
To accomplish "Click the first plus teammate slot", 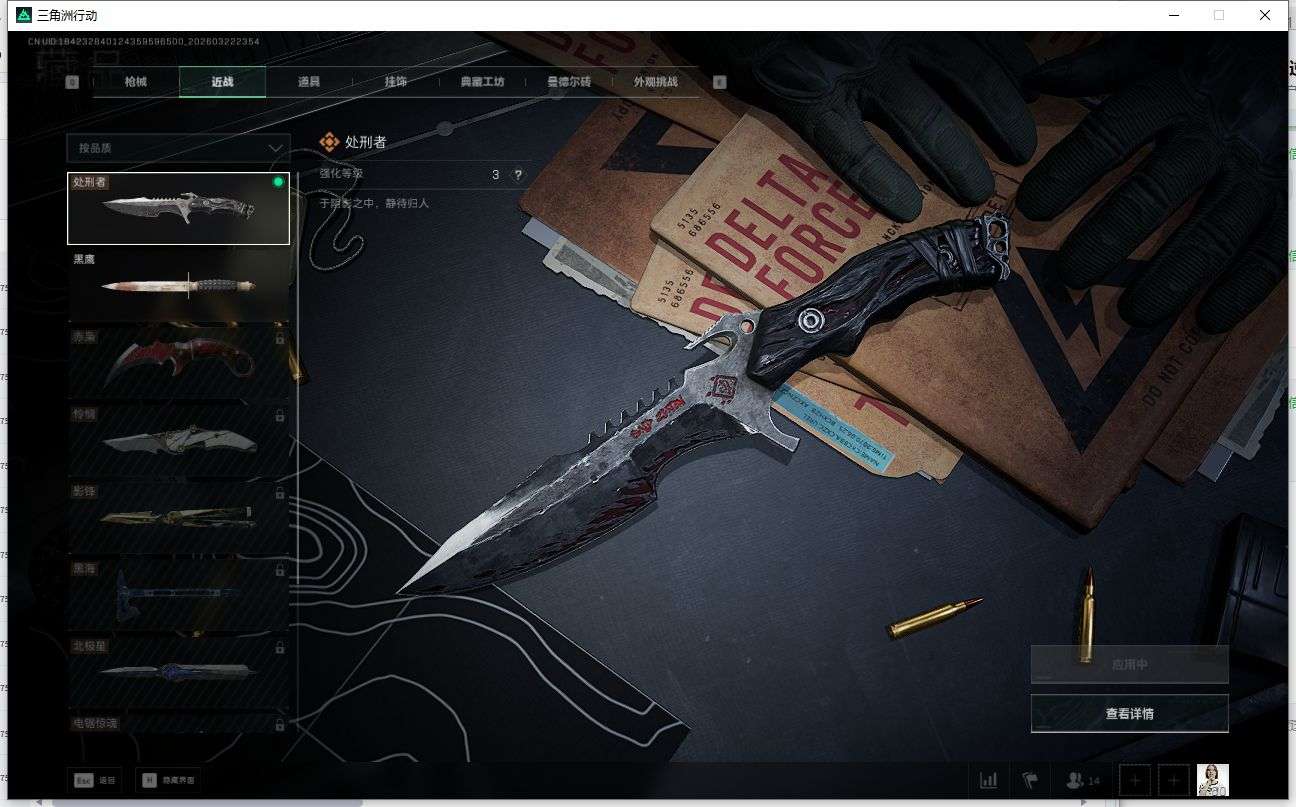I will (x=1135, y=780).
